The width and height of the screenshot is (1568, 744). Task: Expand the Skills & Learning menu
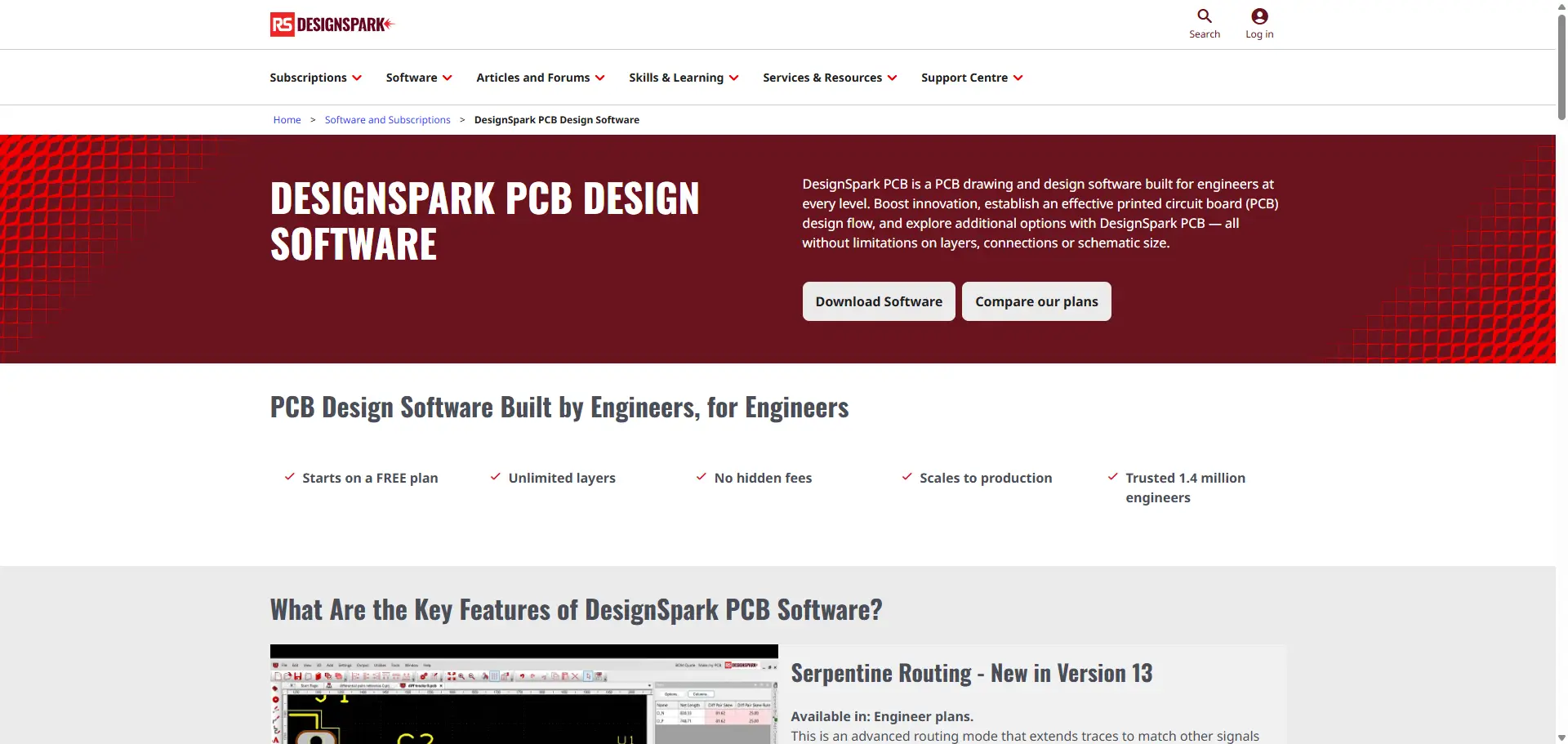pos(684,78)
